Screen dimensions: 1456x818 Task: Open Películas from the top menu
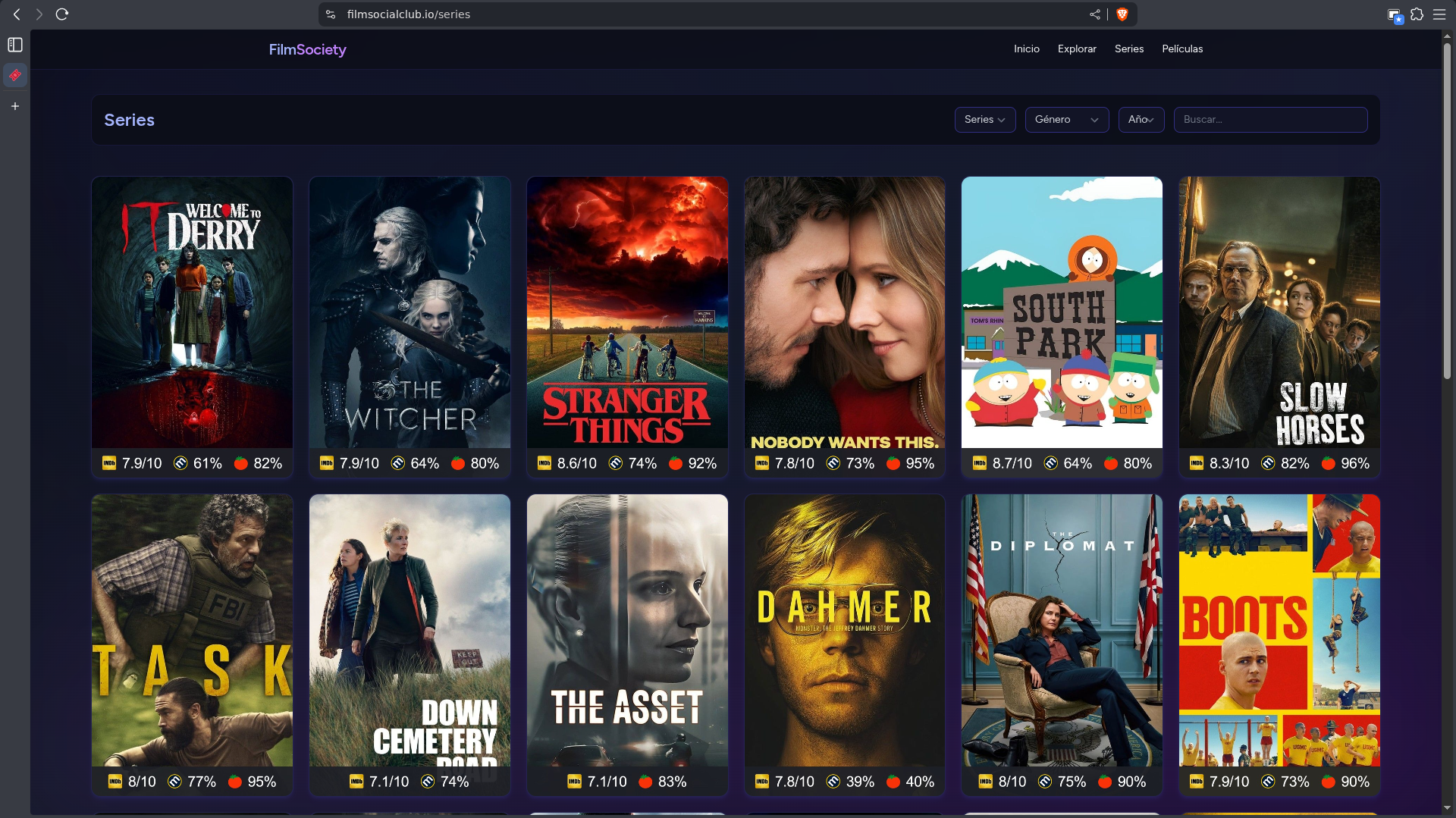(x=1182, y=49)
